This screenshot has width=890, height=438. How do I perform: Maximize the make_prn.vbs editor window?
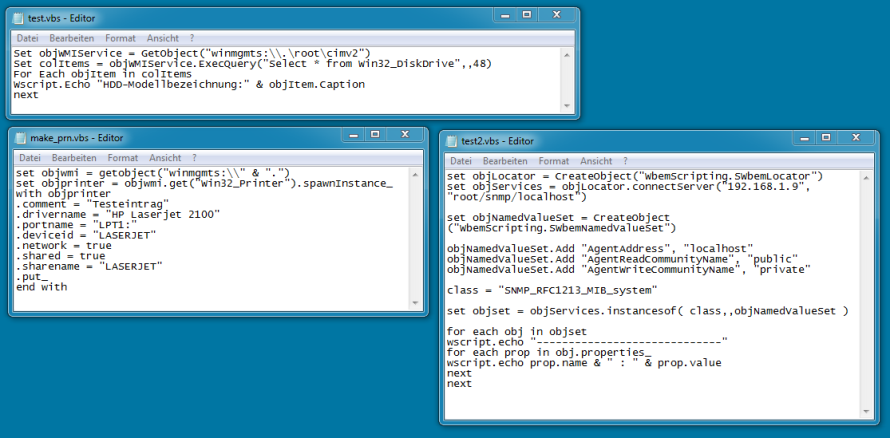coord(375,134)
